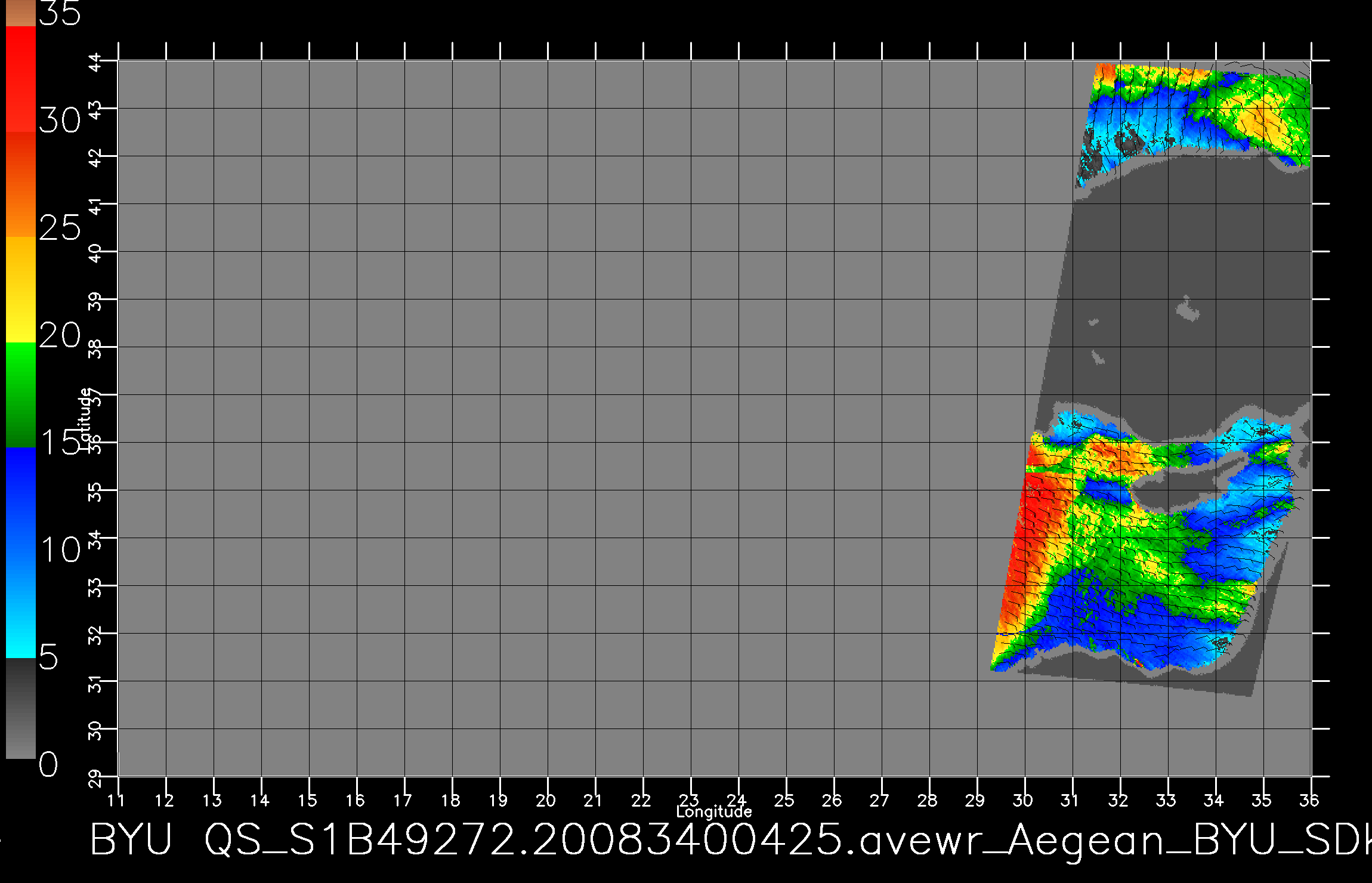The width and height of the screenshot is (1372, 883).
Task: Click longitude tick label 28
Action: (x=928, y=801)
